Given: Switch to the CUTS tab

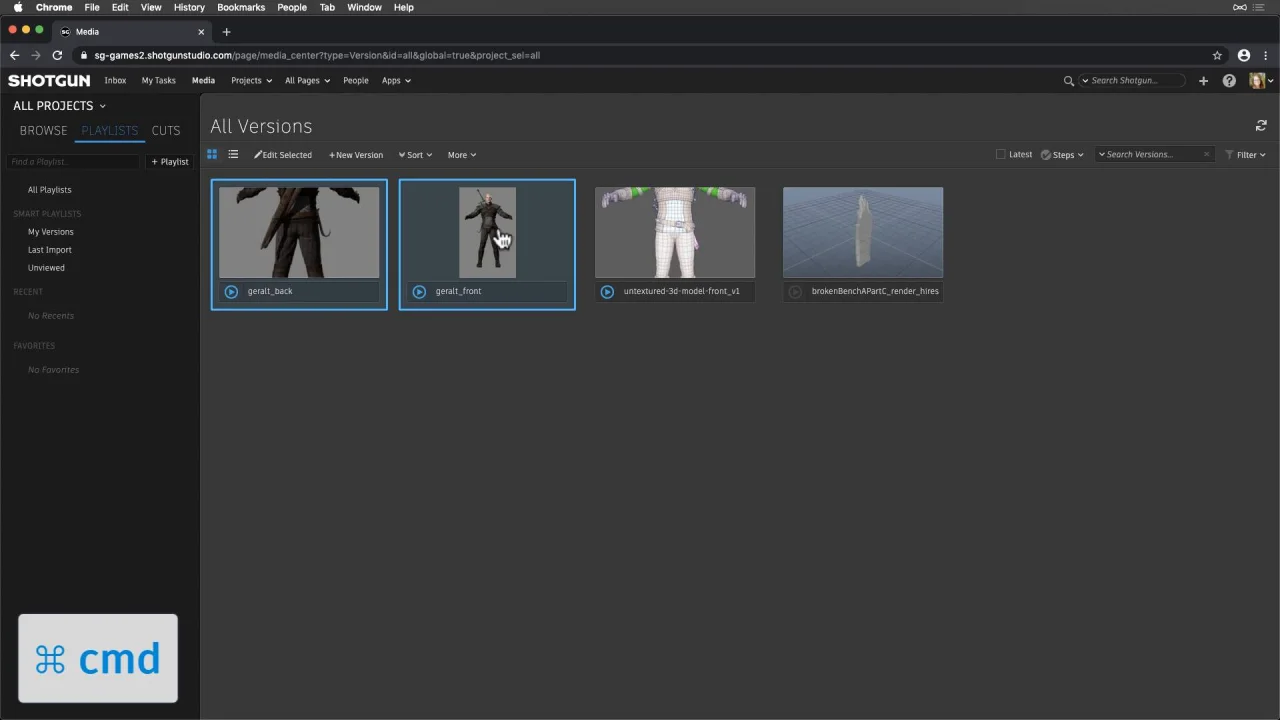Looking at the screenshot, I should [x=166, y=130].
